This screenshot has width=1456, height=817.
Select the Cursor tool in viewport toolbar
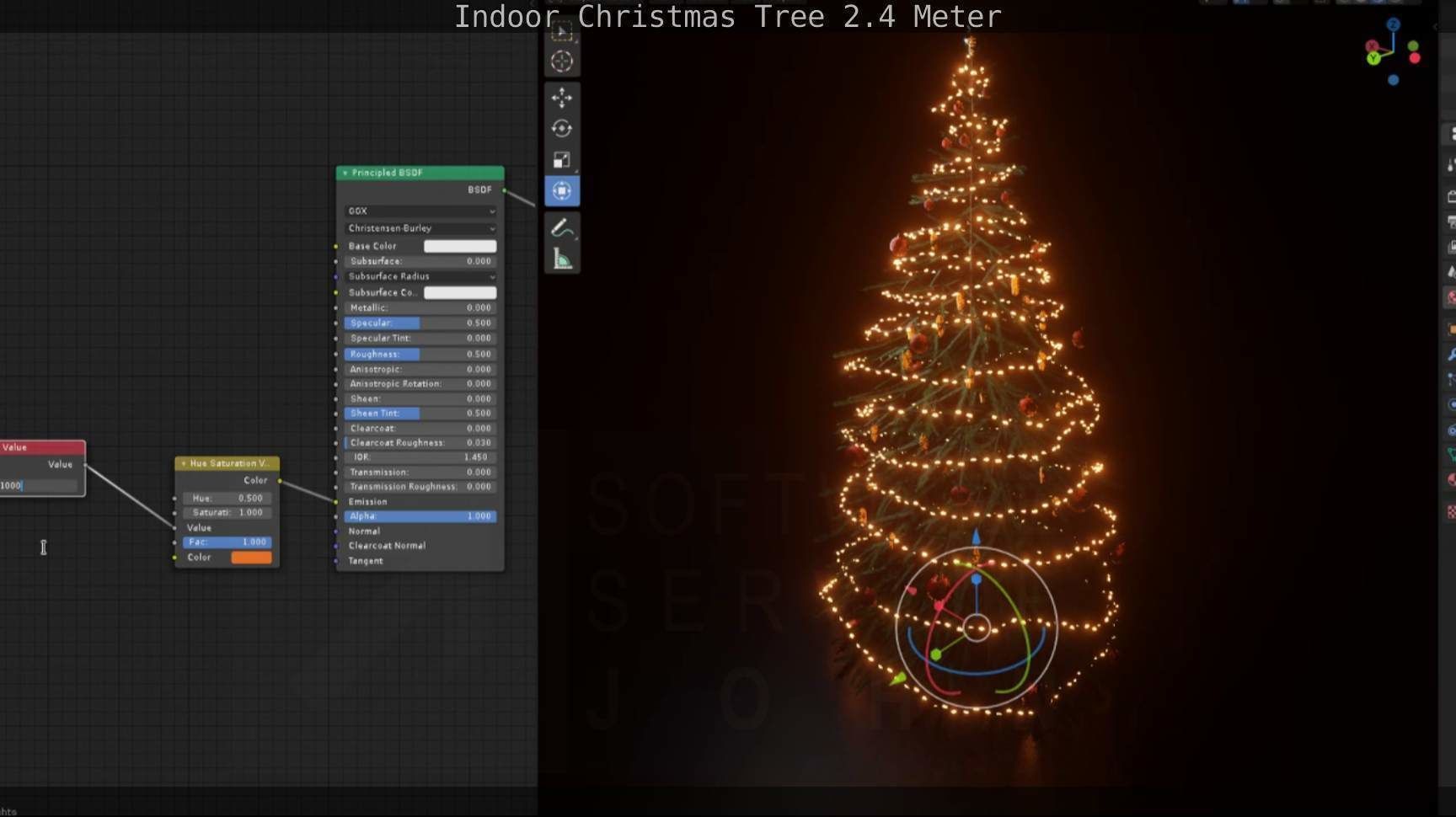click(x=562, y=61)
